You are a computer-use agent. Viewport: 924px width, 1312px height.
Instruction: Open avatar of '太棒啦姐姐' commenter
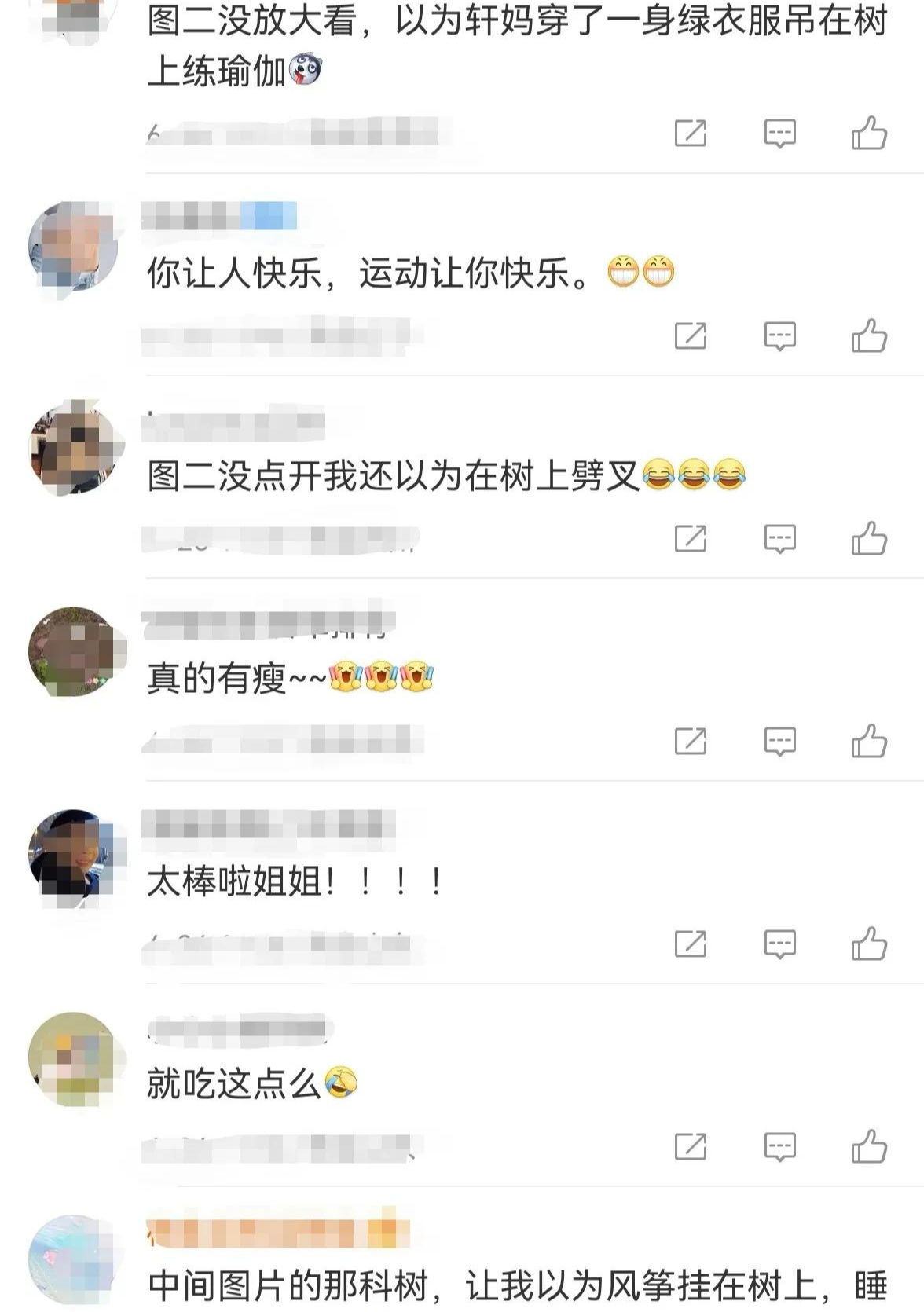pos(75,854)
